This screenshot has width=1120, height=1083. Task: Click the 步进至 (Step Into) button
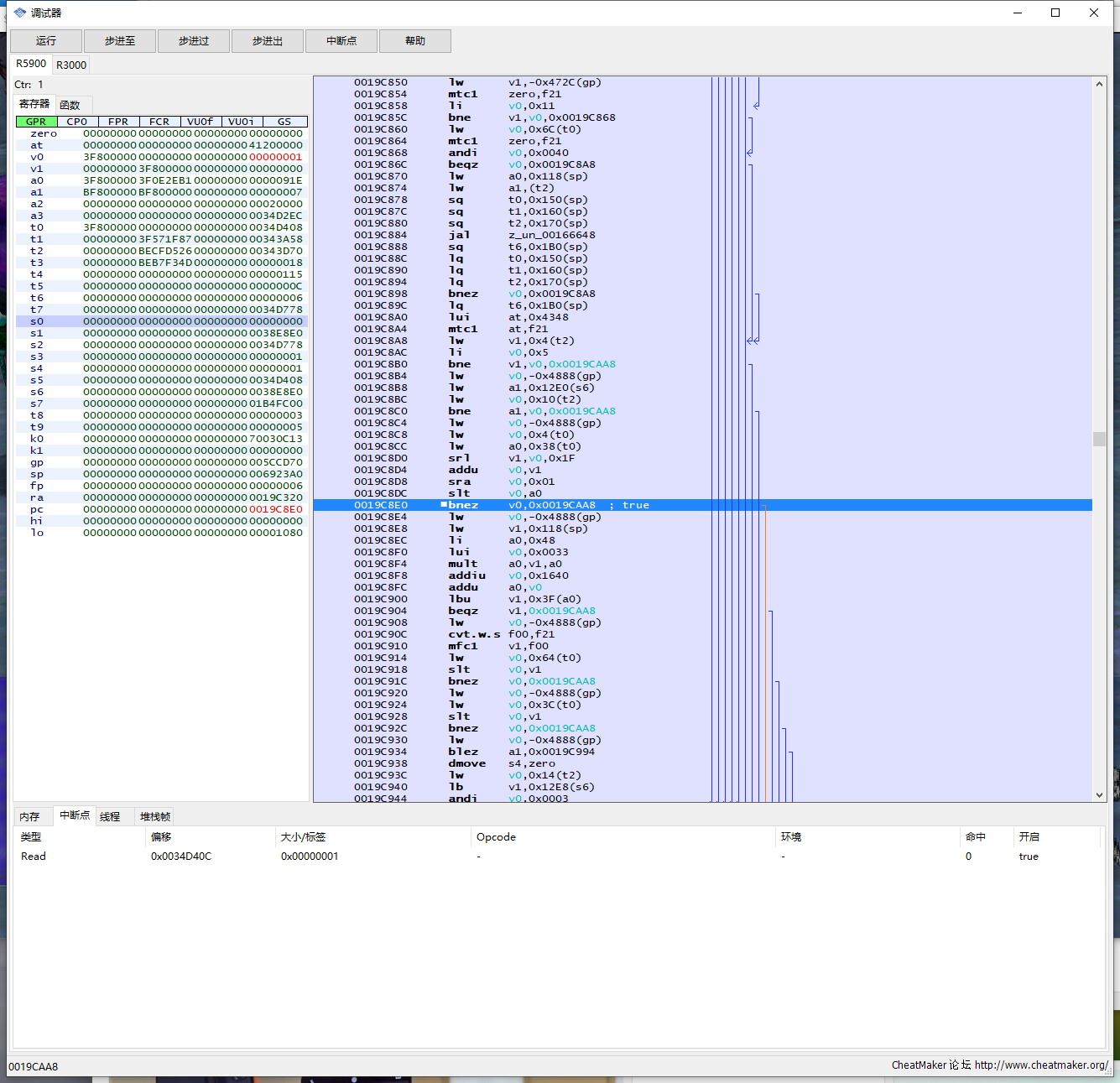tap(120, 41)
